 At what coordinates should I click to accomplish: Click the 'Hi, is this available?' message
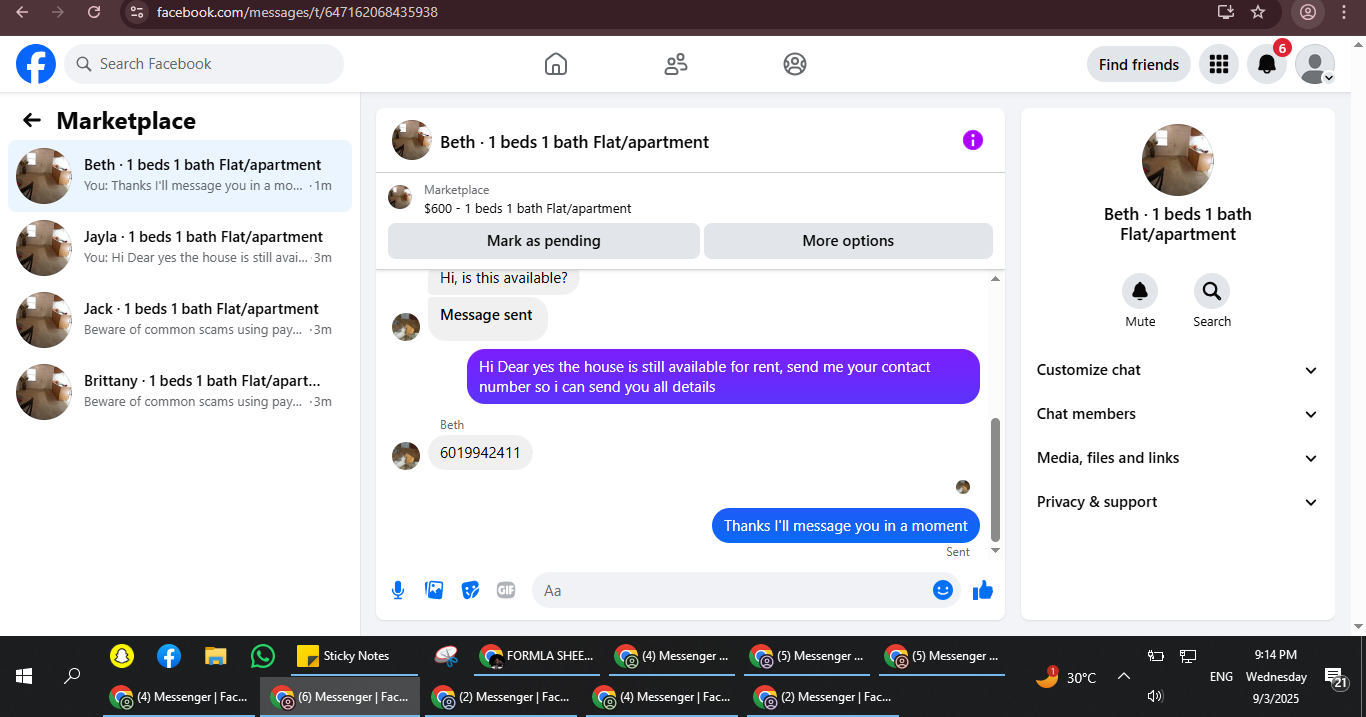[x=504, y=279]
